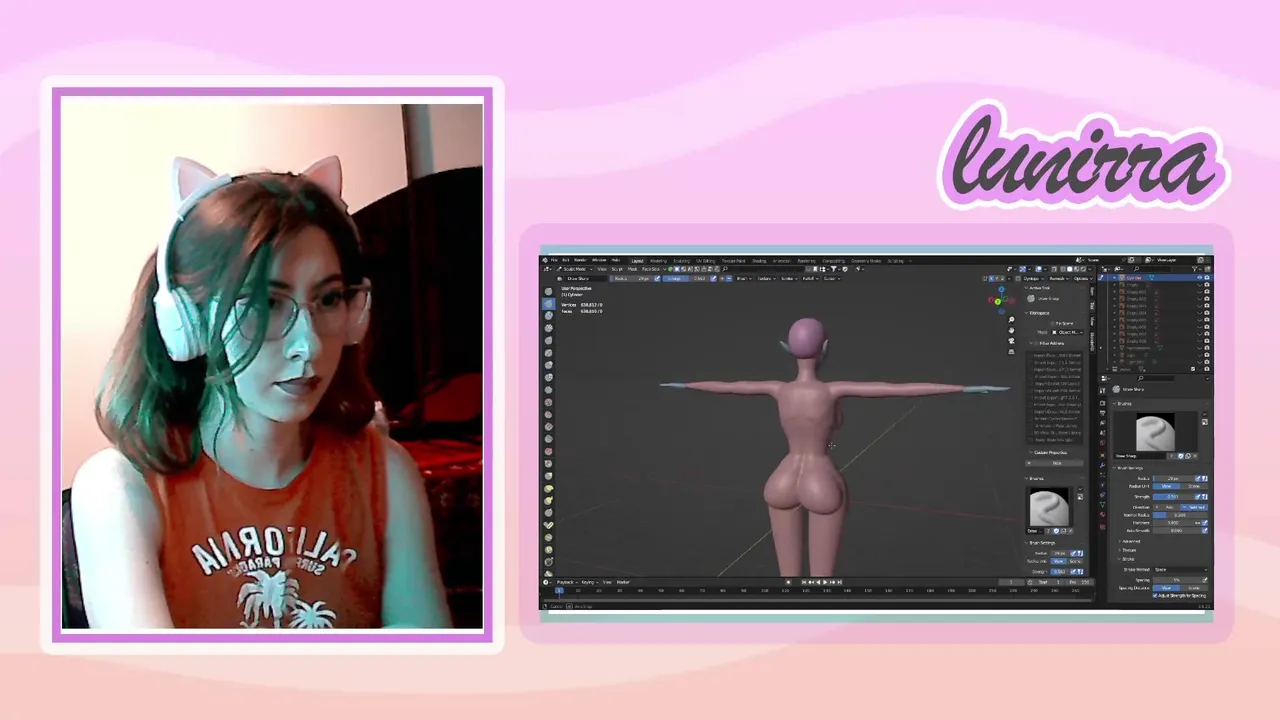Set Spacing Distance to Scene
This screenshot has width=1280, height=720.
click(1194, 588)
